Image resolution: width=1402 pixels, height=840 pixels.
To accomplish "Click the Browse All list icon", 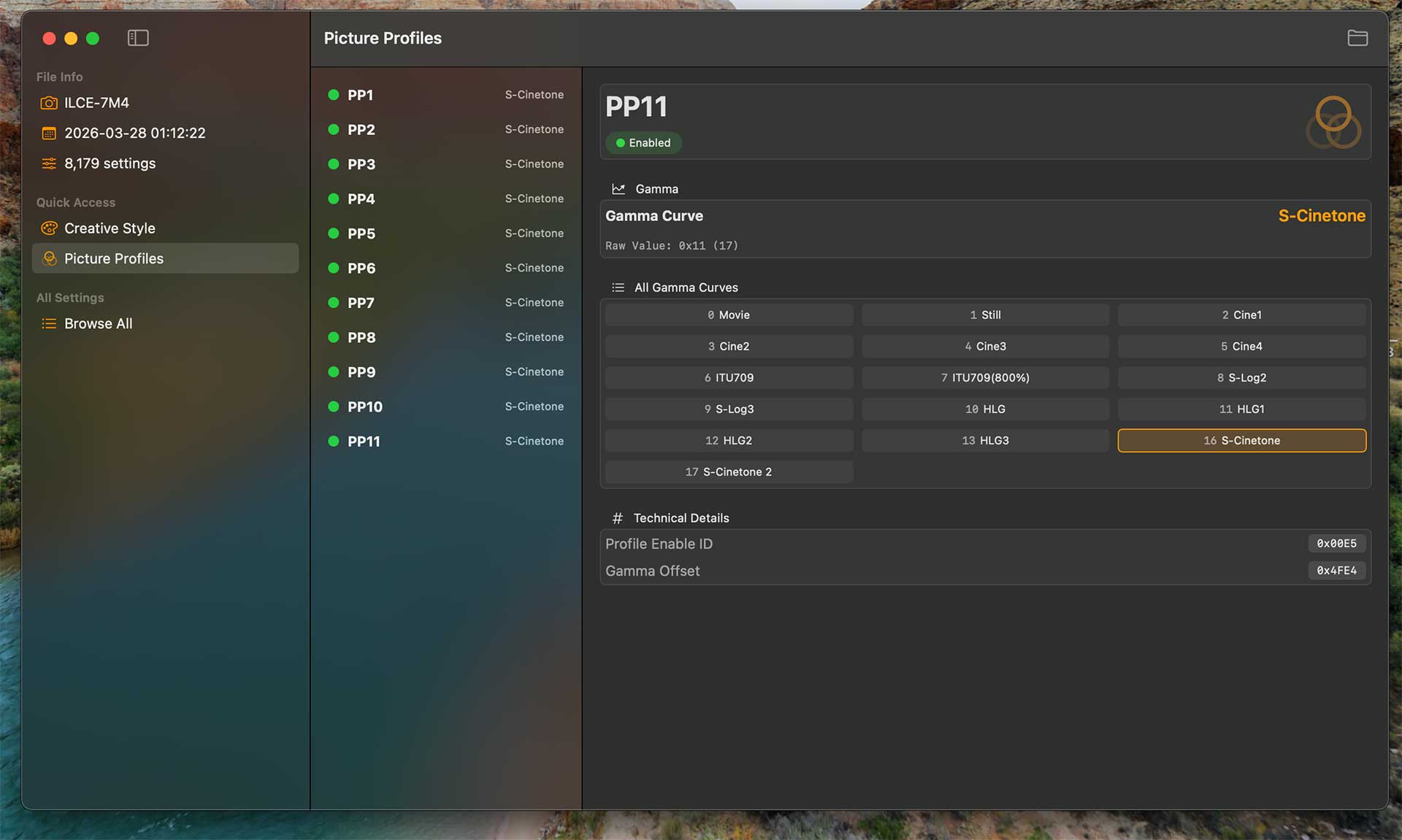I will point(49,323).
